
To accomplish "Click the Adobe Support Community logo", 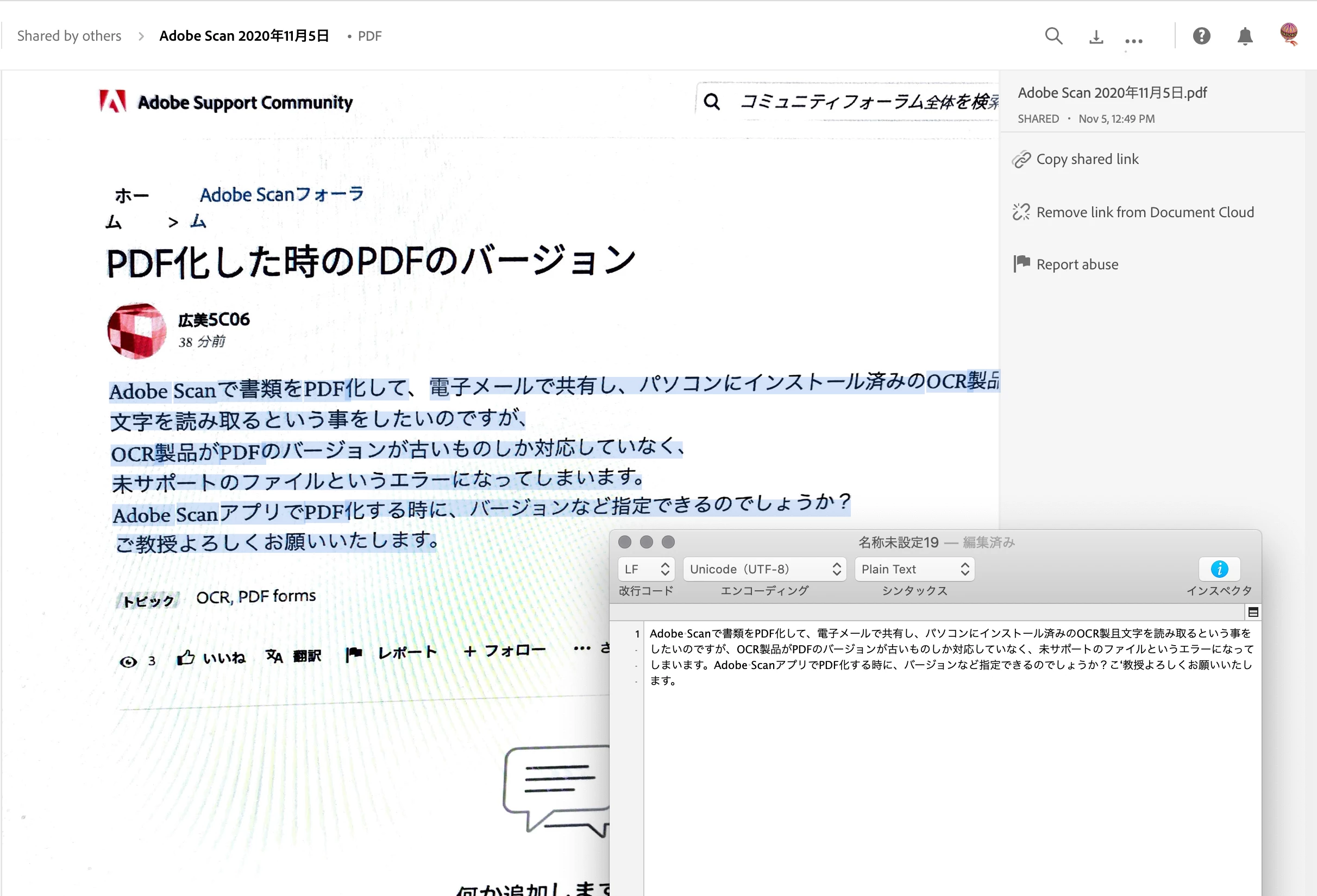I will [x=225, y=103].
